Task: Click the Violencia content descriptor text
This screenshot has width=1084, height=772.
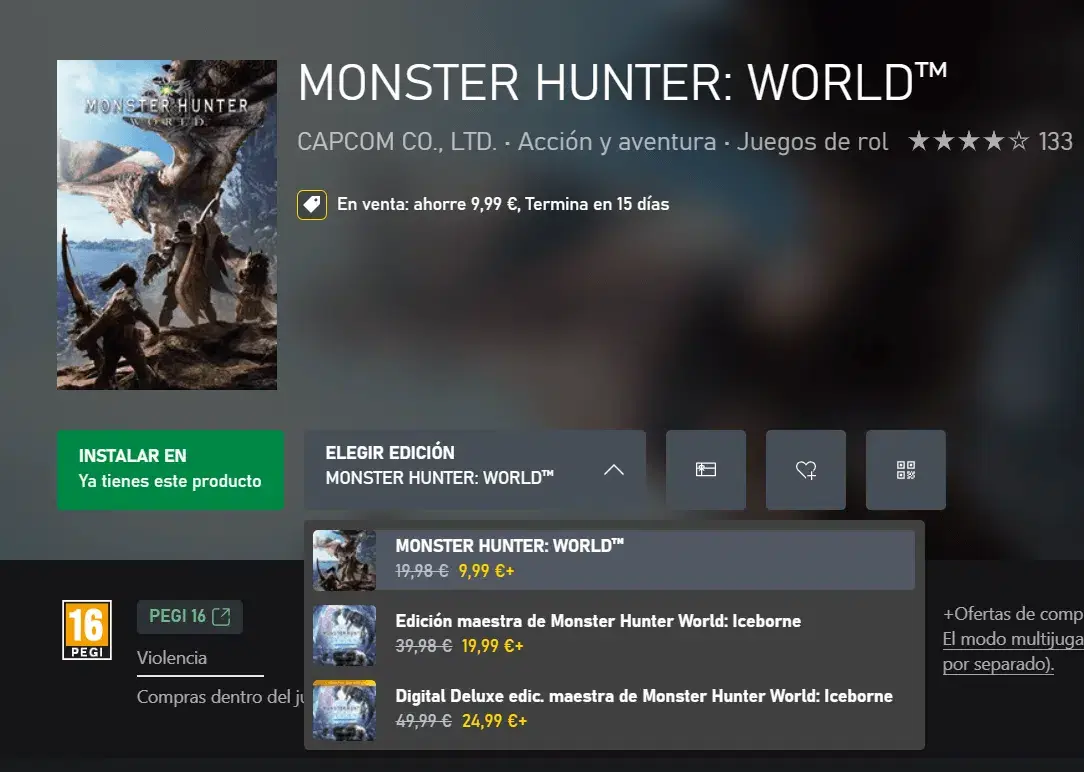Action: pos(171,658)
